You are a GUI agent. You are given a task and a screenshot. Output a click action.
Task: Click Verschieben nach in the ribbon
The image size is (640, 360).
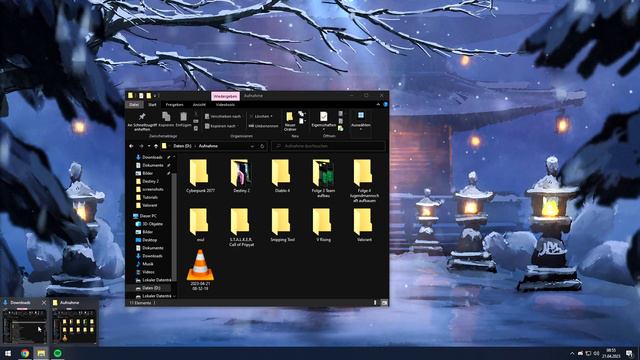pos(223,117)
